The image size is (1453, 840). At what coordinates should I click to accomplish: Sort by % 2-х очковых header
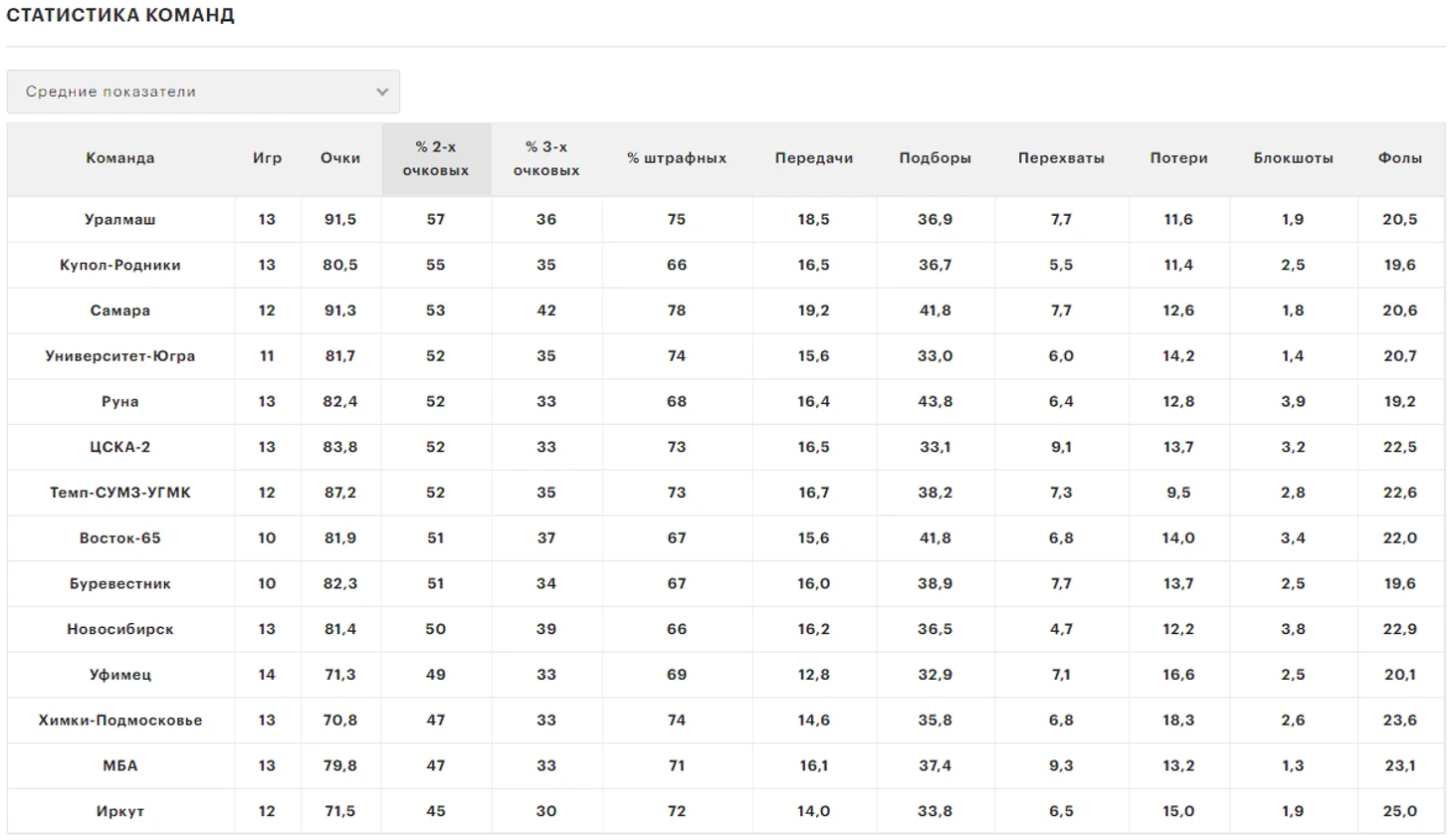click(x=436, y=159)
